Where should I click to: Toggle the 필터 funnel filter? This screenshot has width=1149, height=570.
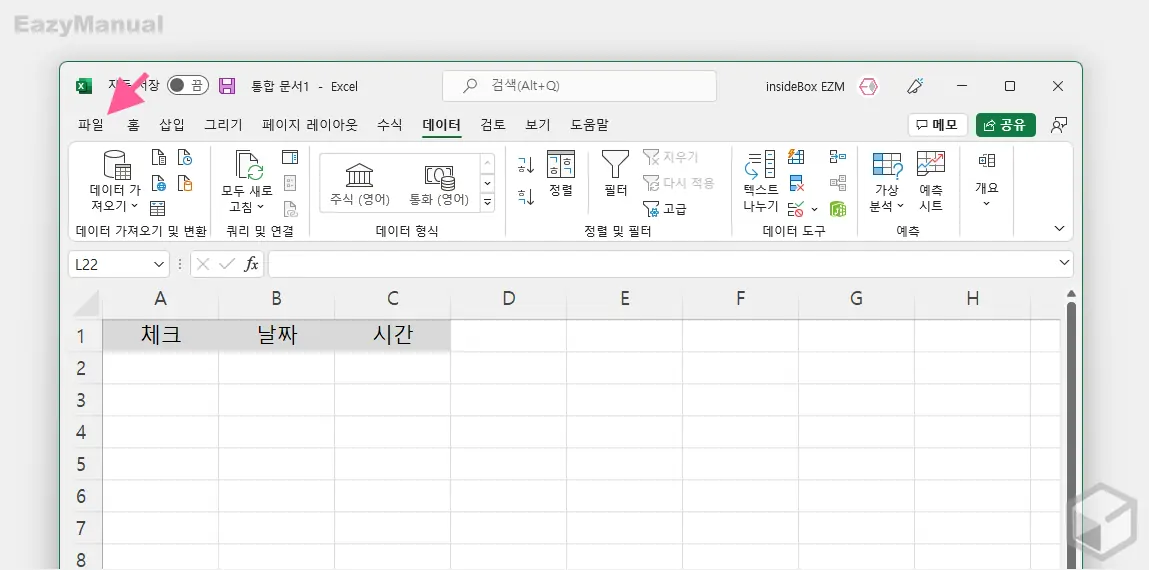[x=616, y=174]
